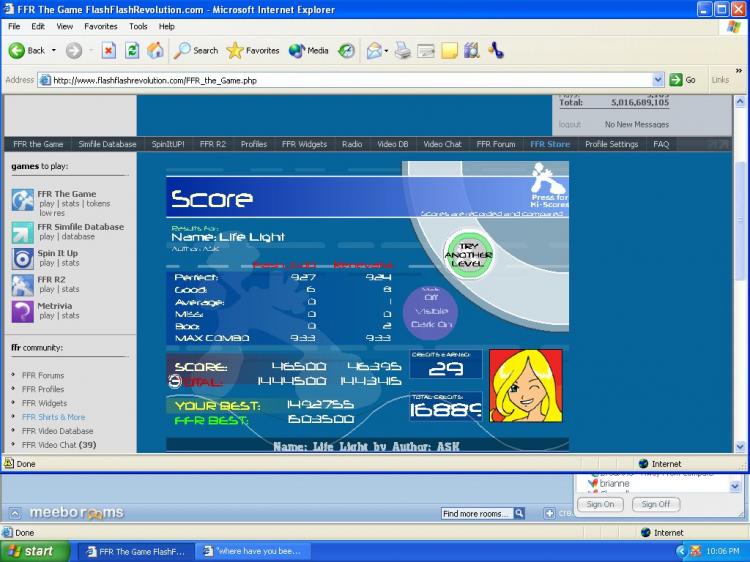
Task: Click the Print toolbar icon
Action: [x=402, y=50]
